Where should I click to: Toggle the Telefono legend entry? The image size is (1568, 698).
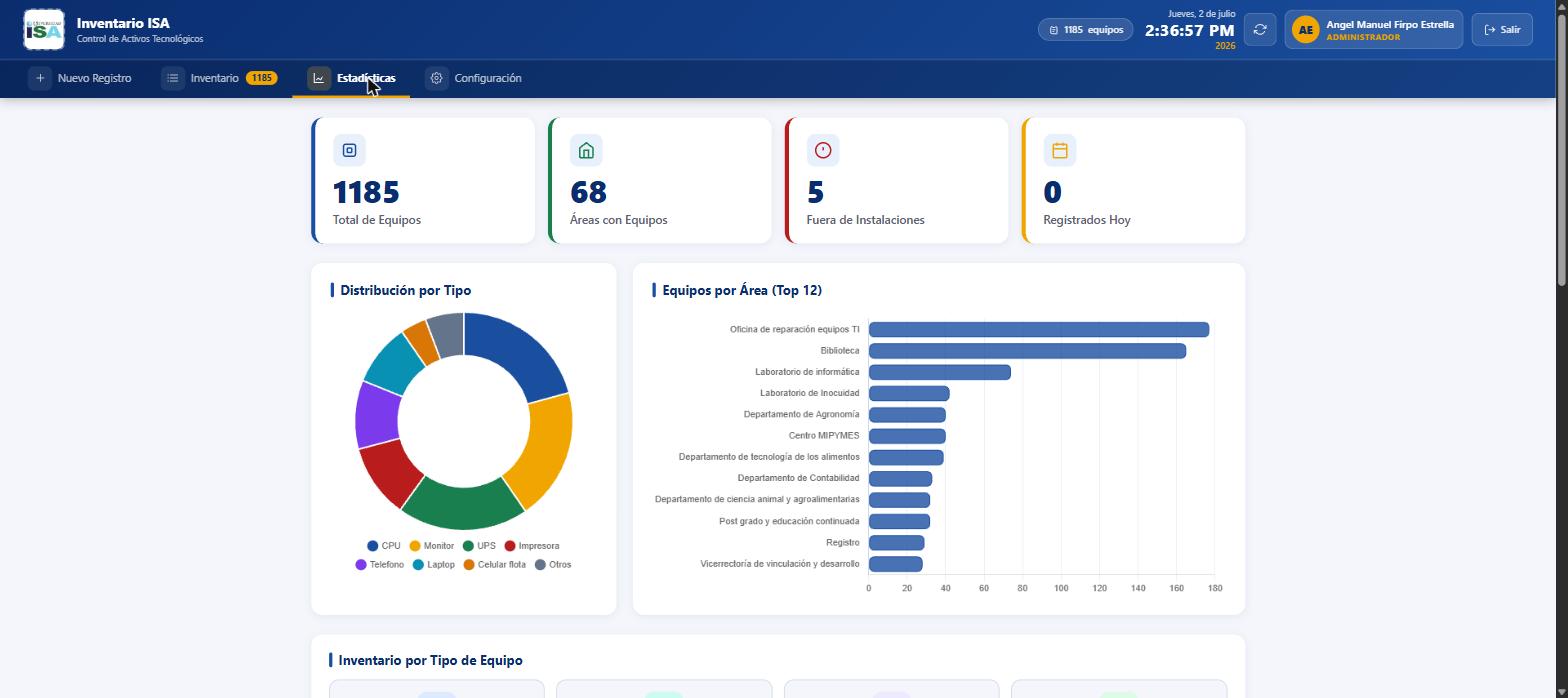click(x=380, y=565)
